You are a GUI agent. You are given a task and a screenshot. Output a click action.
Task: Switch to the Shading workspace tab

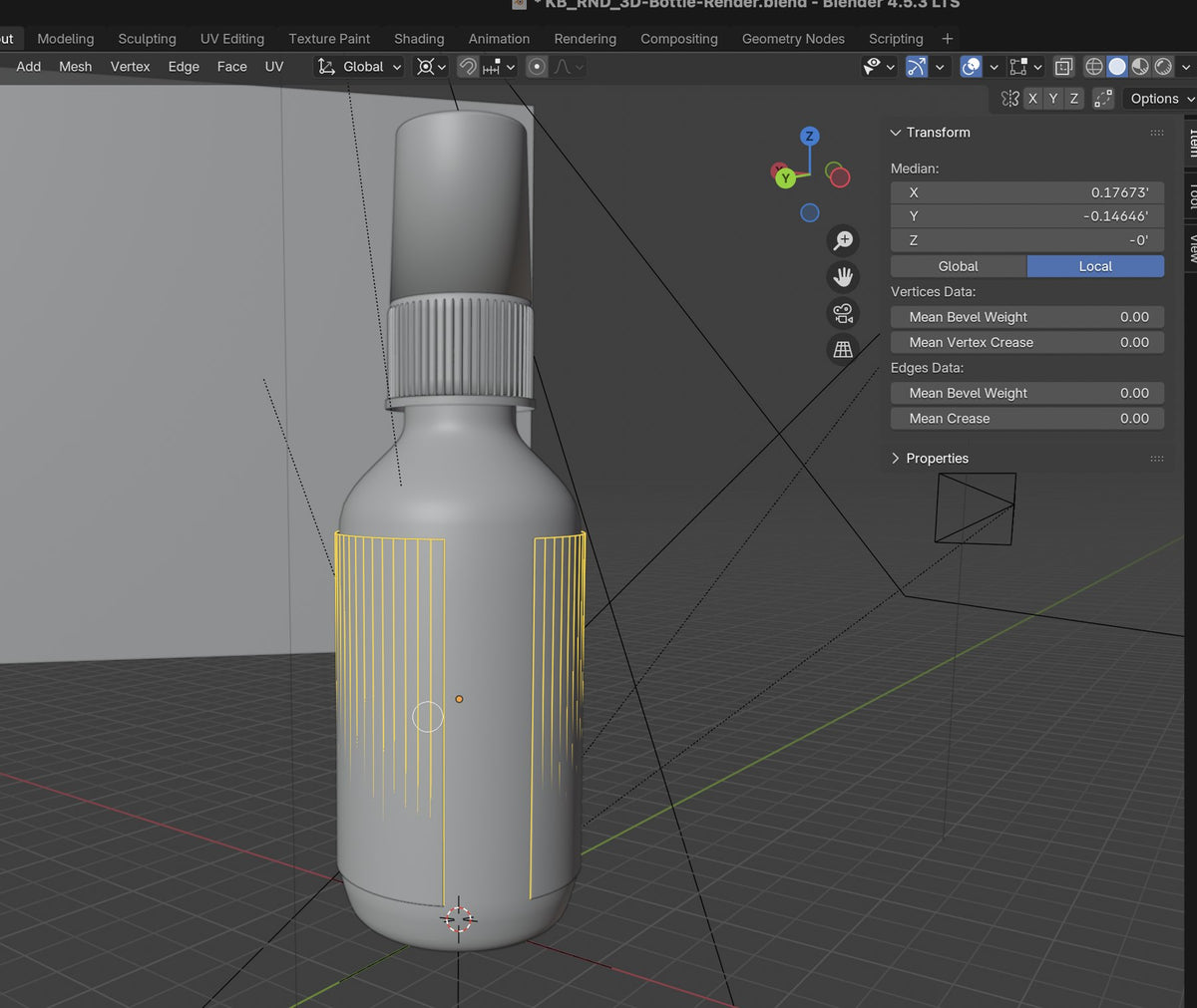click(419, 39)
